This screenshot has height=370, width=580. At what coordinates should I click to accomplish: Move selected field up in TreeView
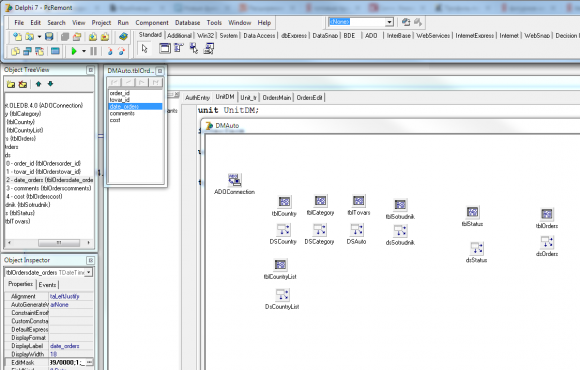(x=38, y=84)
